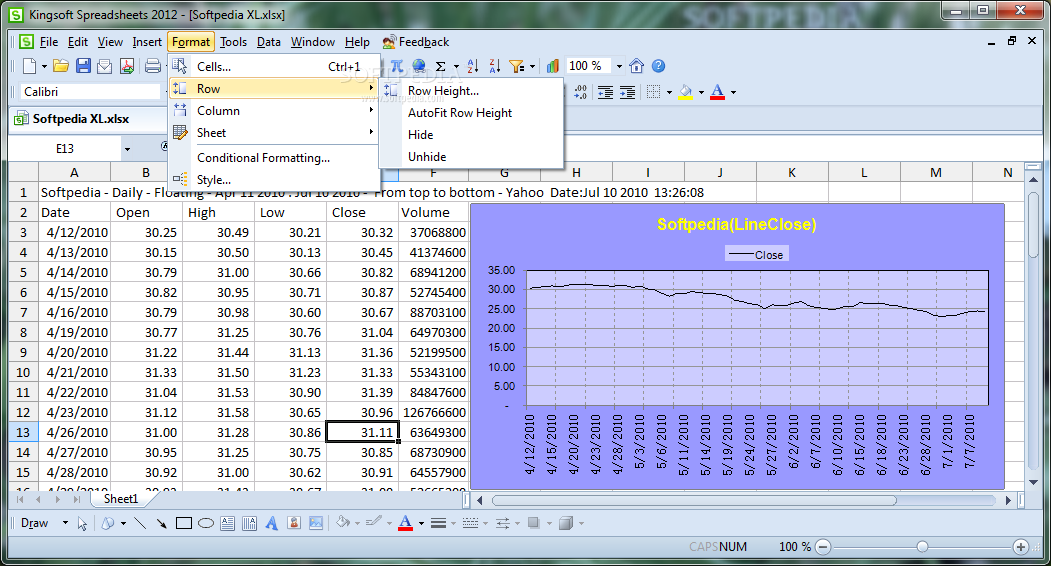Select the arrow drawing tool
Viewport: 1051px width, 566px height.
point(162,523)
